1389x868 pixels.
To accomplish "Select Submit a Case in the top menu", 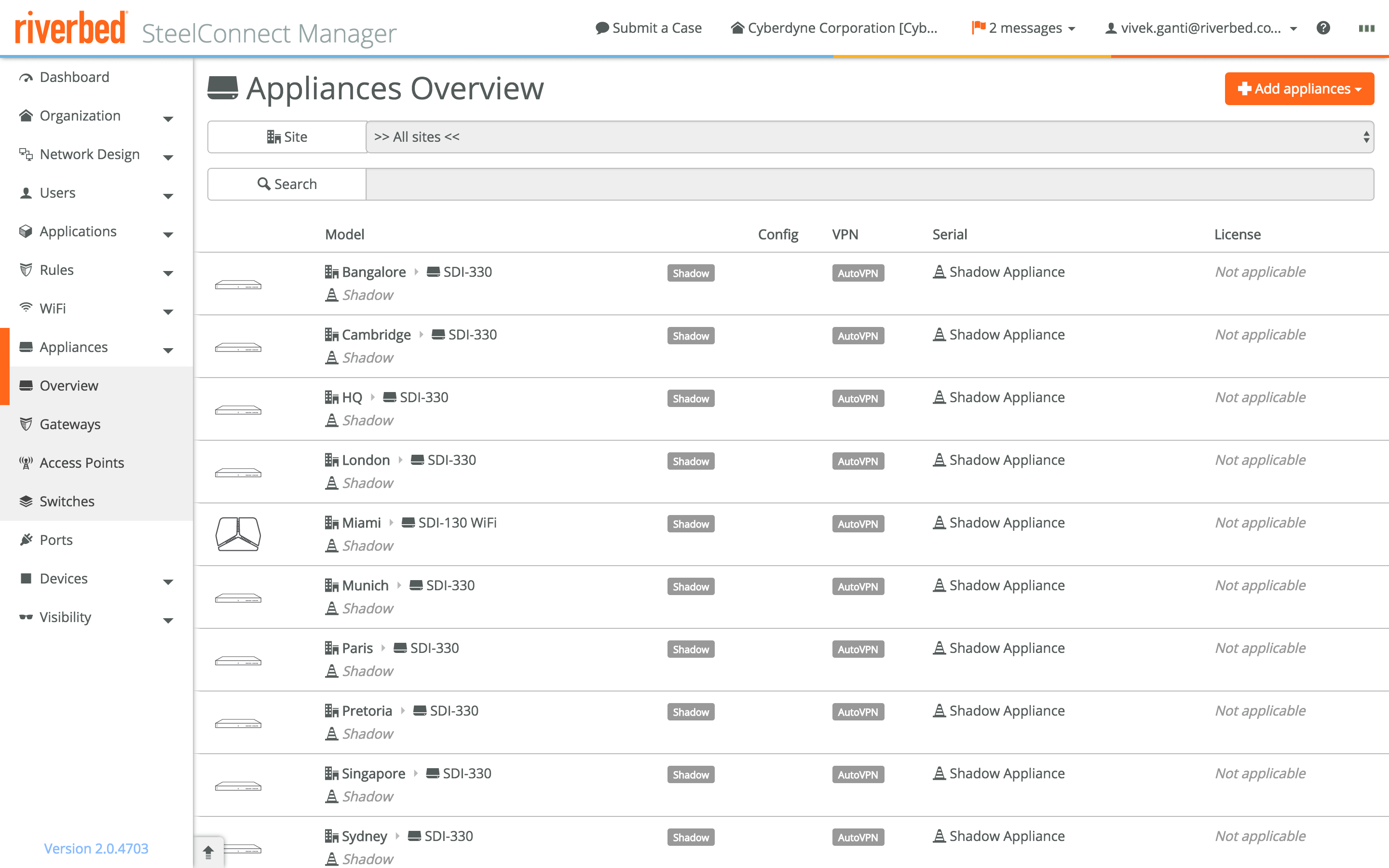I will tap(649, 27).
